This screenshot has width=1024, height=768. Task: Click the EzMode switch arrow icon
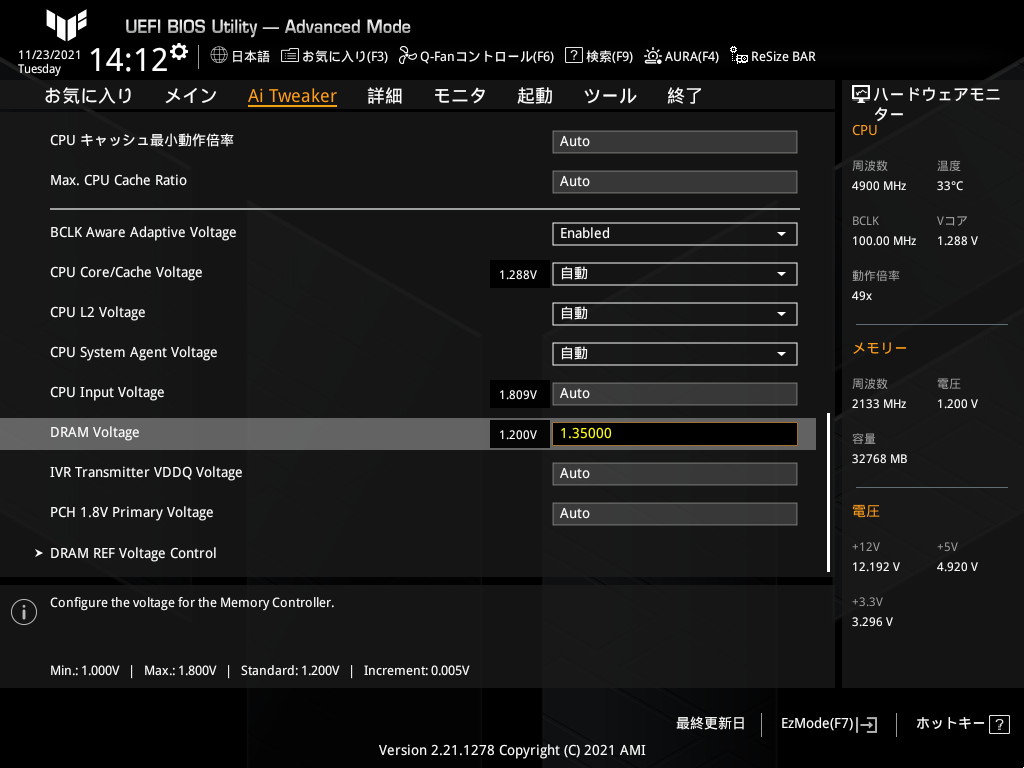[868, 724]
